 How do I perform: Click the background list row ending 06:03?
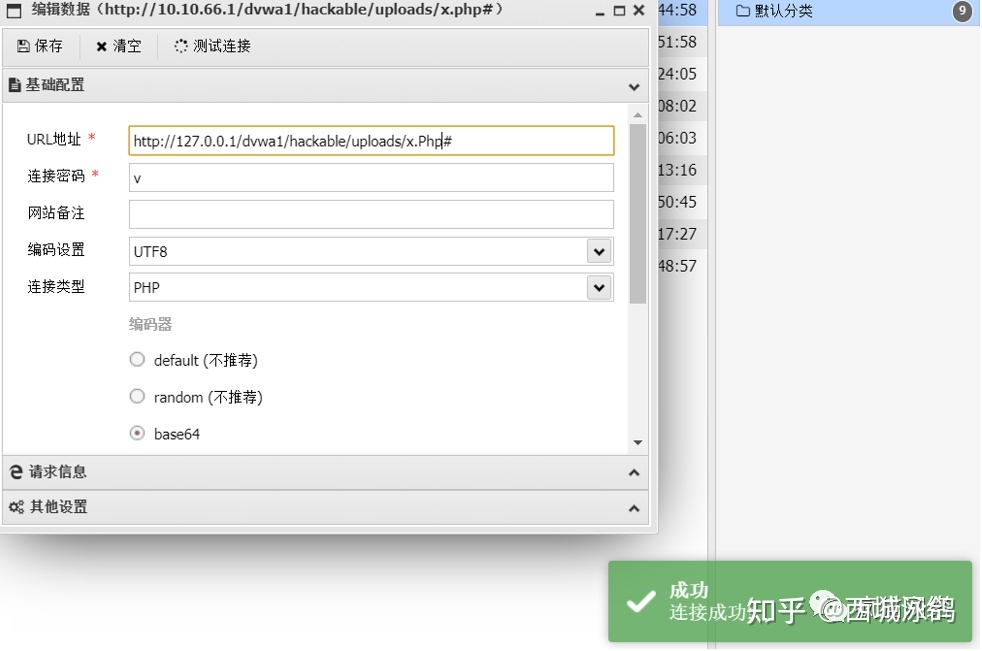pyautogui.click(x=682, y=138)
